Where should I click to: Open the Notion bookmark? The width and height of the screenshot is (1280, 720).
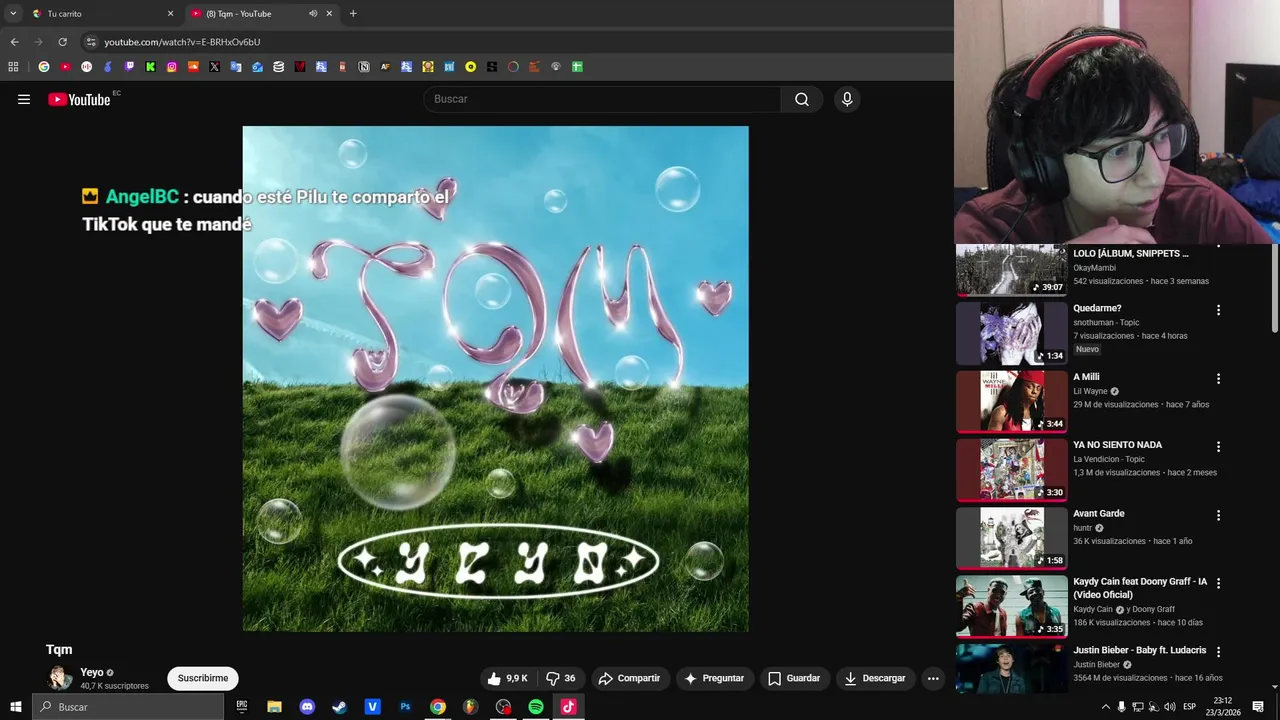point(363,67)
